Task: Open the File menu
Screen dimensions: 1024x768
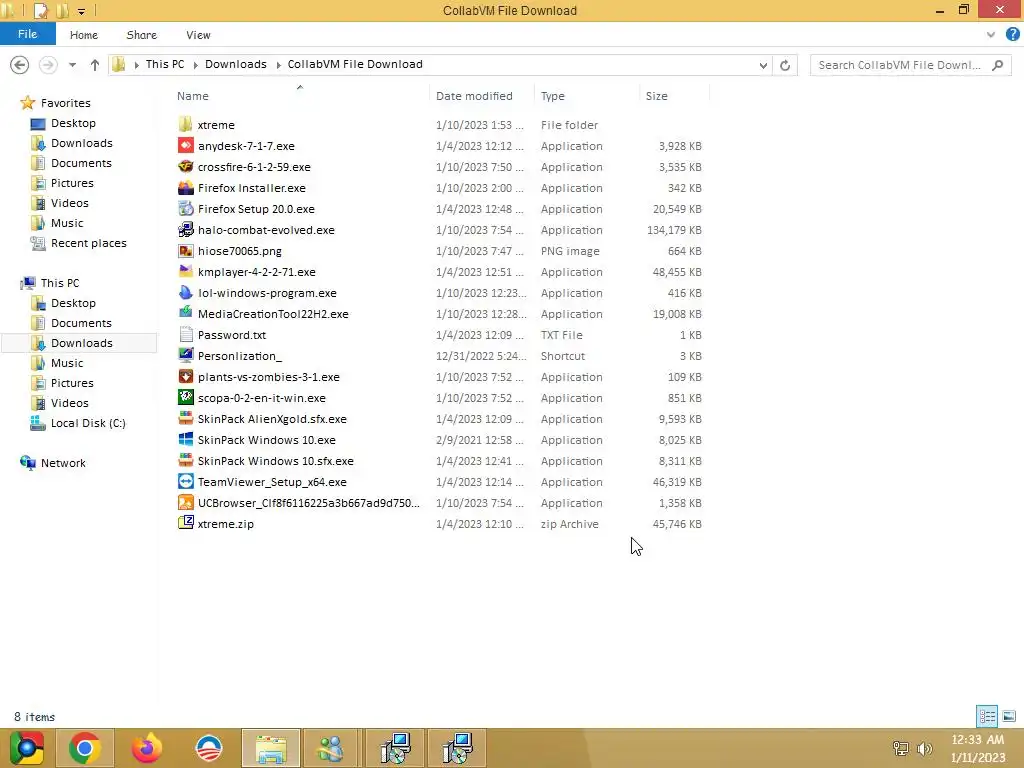Action: 27,34
